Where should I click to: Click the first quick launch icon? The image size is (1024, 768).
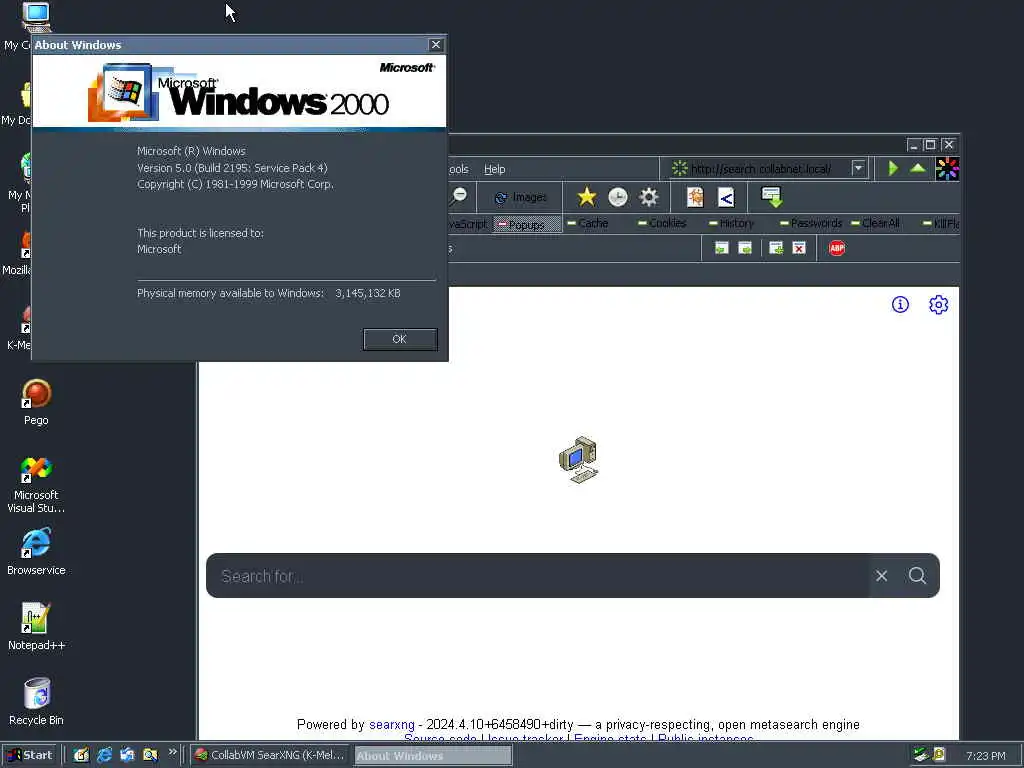pos(81,755)
